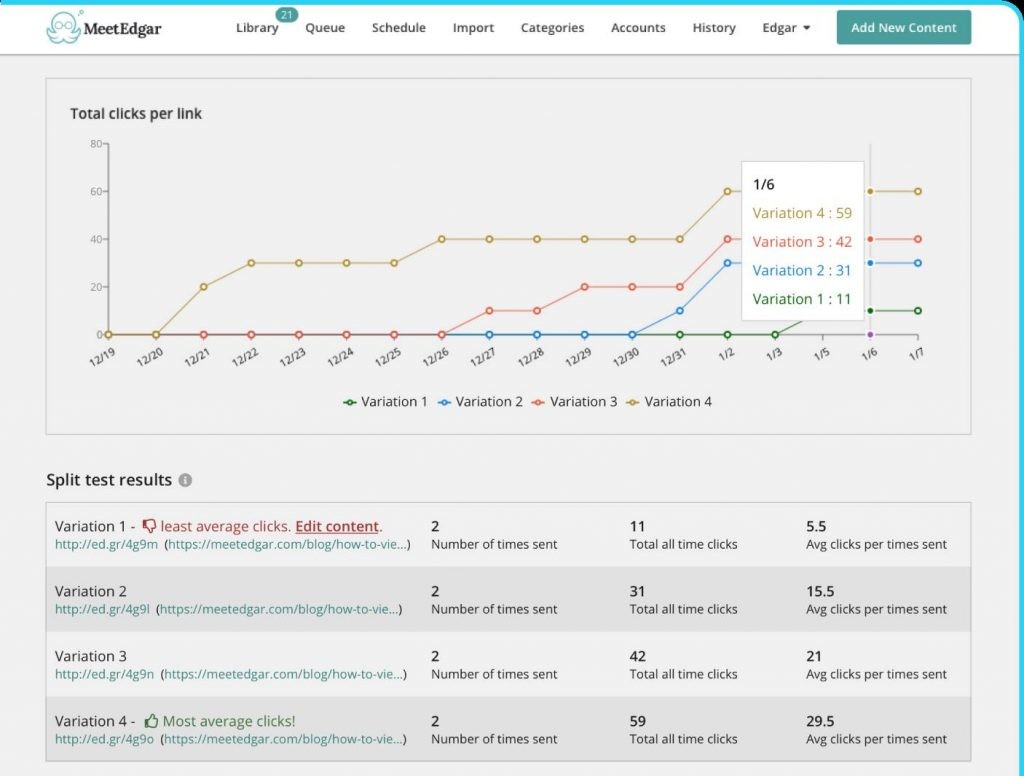Open the Categories page
This screenshot has height=776, width=1024.
[552, 28]
